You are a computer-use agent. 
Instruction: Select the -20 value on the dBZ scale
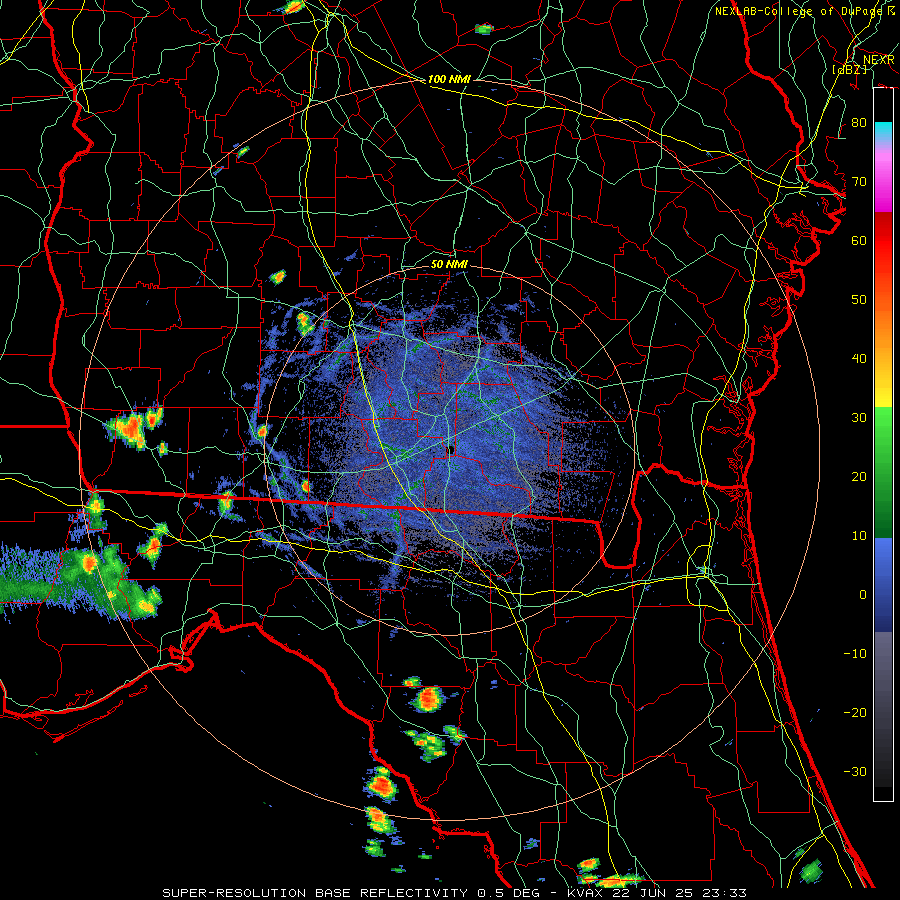[855, 713]
